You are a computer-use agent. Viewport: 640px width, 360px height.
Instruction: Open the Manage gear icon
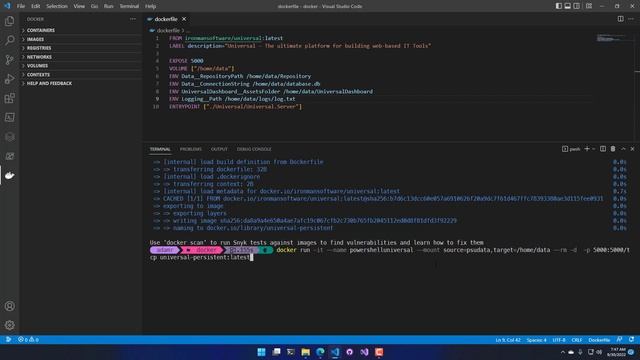pos(9,325)
